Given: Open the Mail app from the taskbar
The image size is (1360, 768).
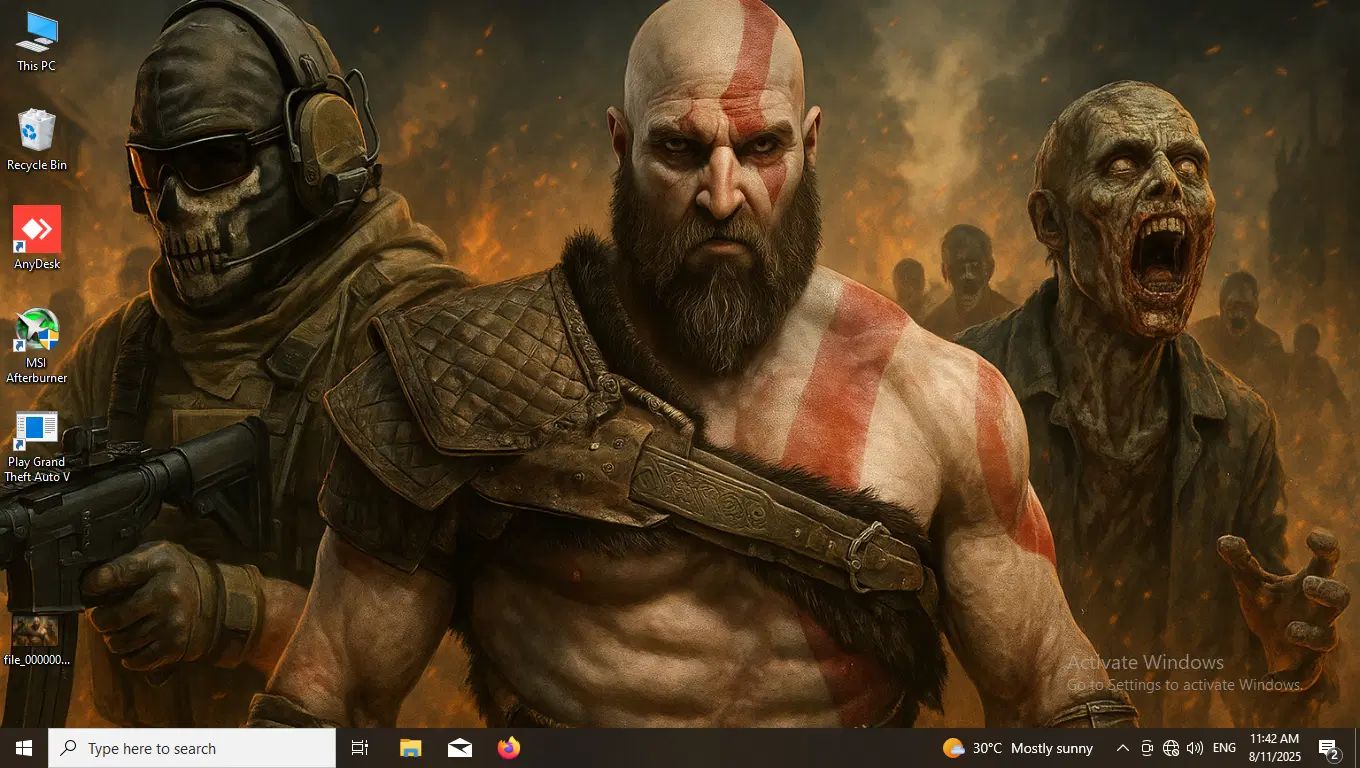Looking at the screenshot, I should (460, 748).
